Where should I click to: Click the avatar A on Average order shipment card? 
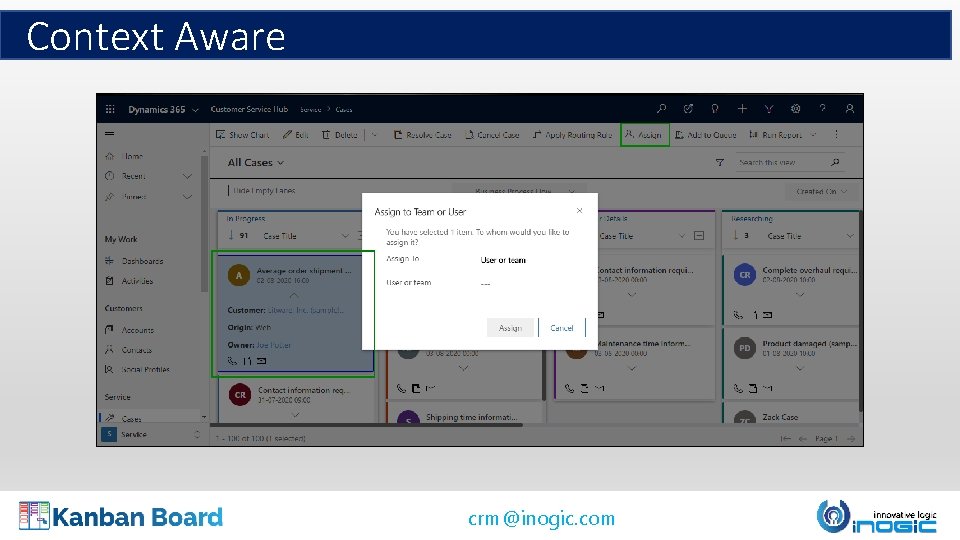tap(239, 276)
